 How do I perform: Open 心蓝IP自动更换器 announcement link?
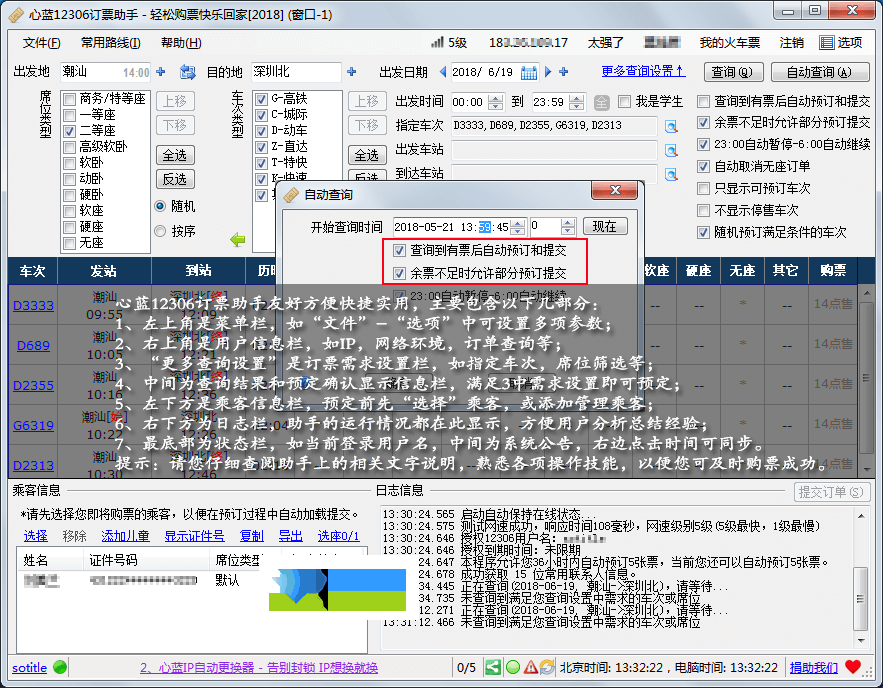(259, 668)
